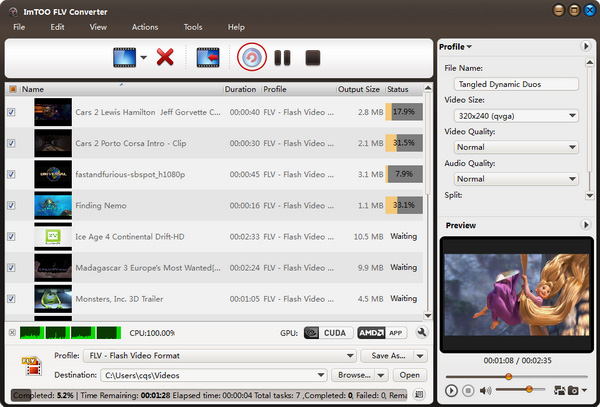
Task: Open the snapshot options dropdown arrow
Action: pyautogui.click(x=584, y=390)
